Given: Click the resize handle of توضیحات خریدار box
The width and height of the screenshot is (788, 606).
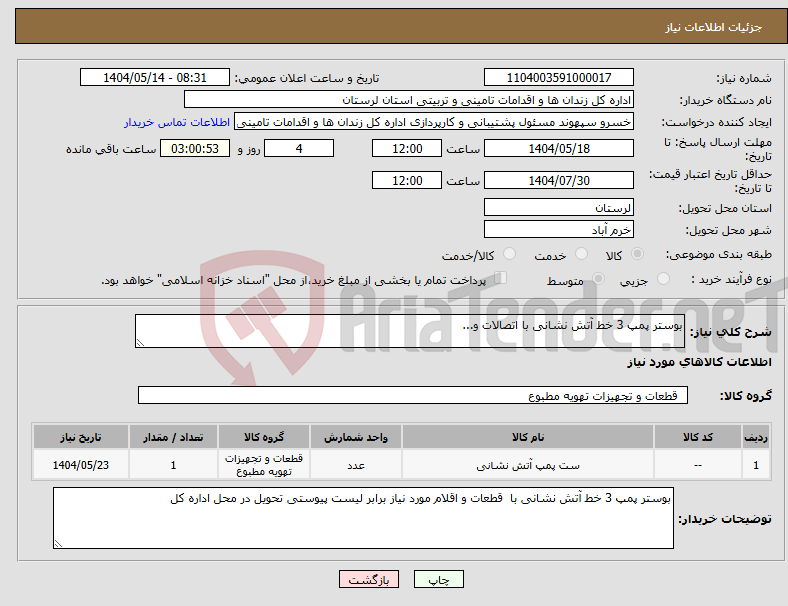Looking at the screenshot, I should tap(58, 544).
